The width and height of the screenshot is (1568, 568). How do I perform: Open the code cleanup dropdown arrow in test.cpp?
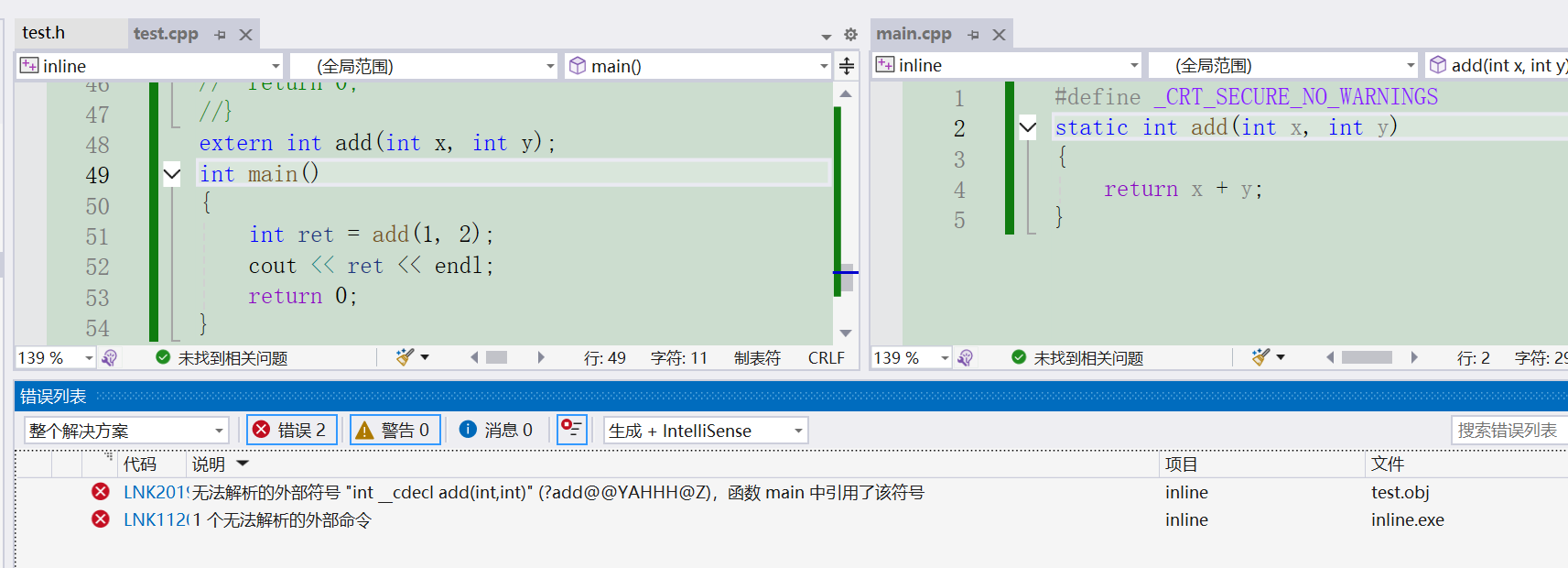(x=425, y=357)
